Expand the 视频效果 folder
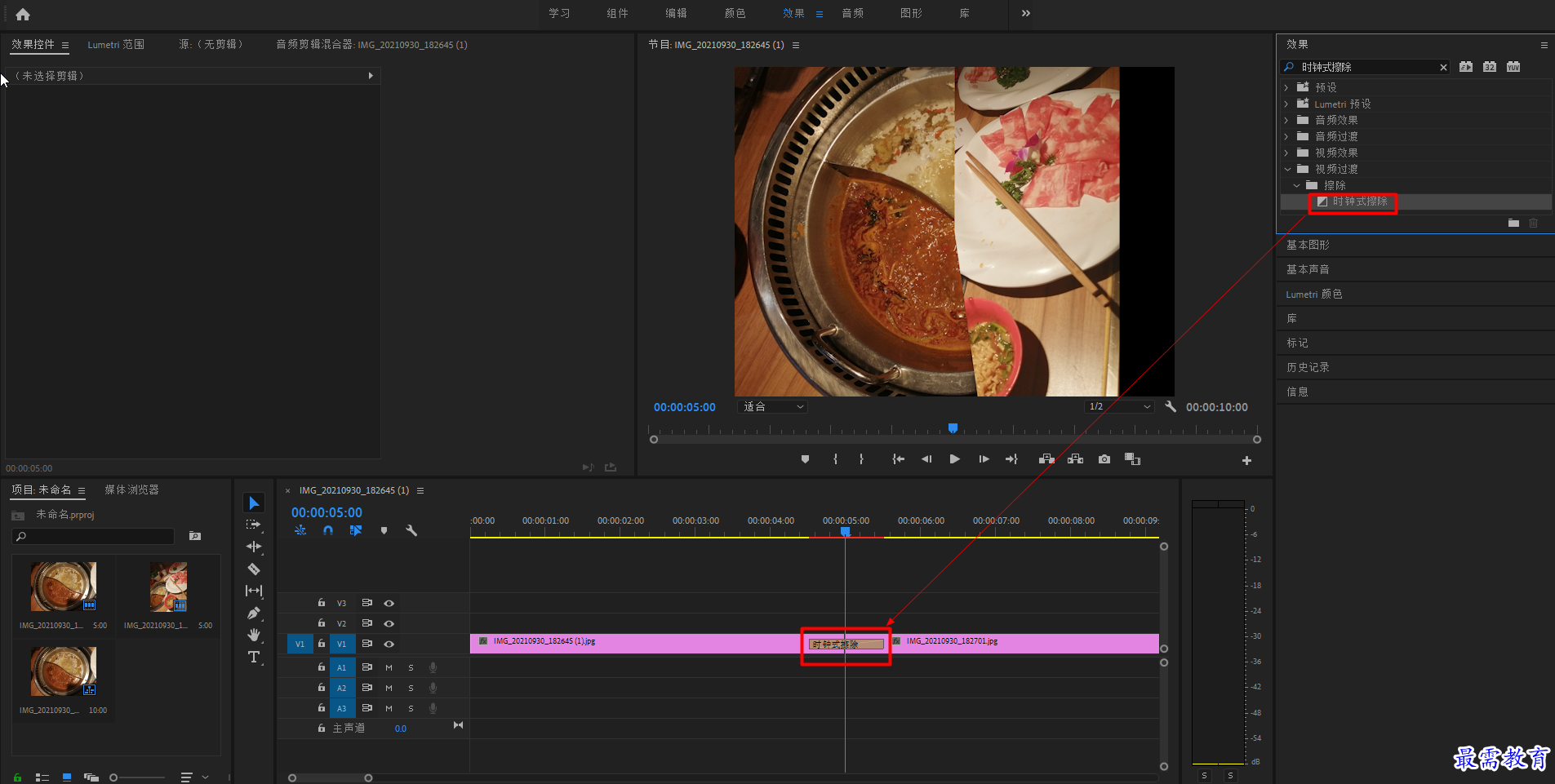This screenshot has height=784, width=1555. tap(1286, 153)
